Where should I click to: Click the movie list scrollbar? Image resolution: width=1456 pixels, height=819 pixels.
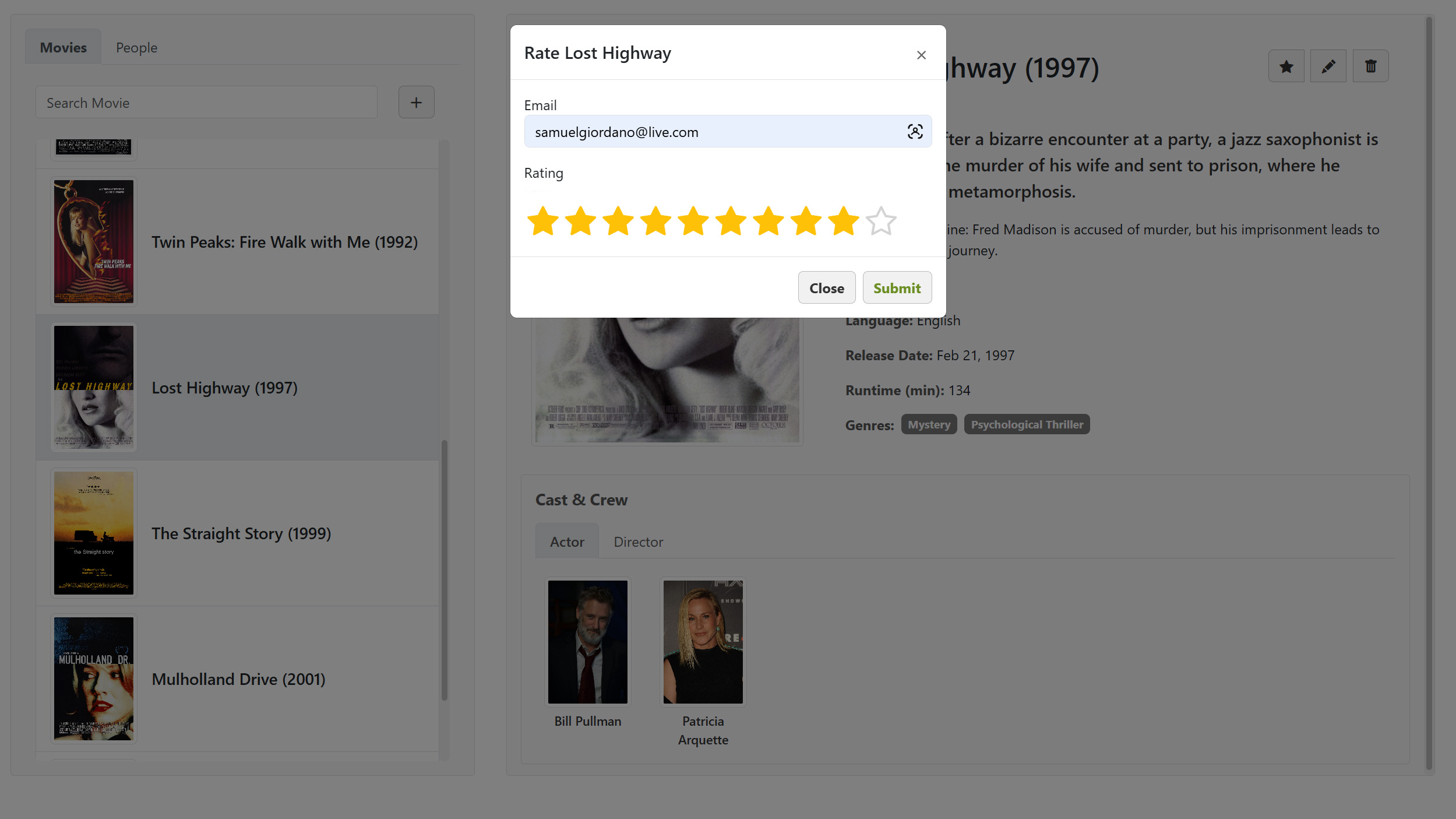coord(445,570)
